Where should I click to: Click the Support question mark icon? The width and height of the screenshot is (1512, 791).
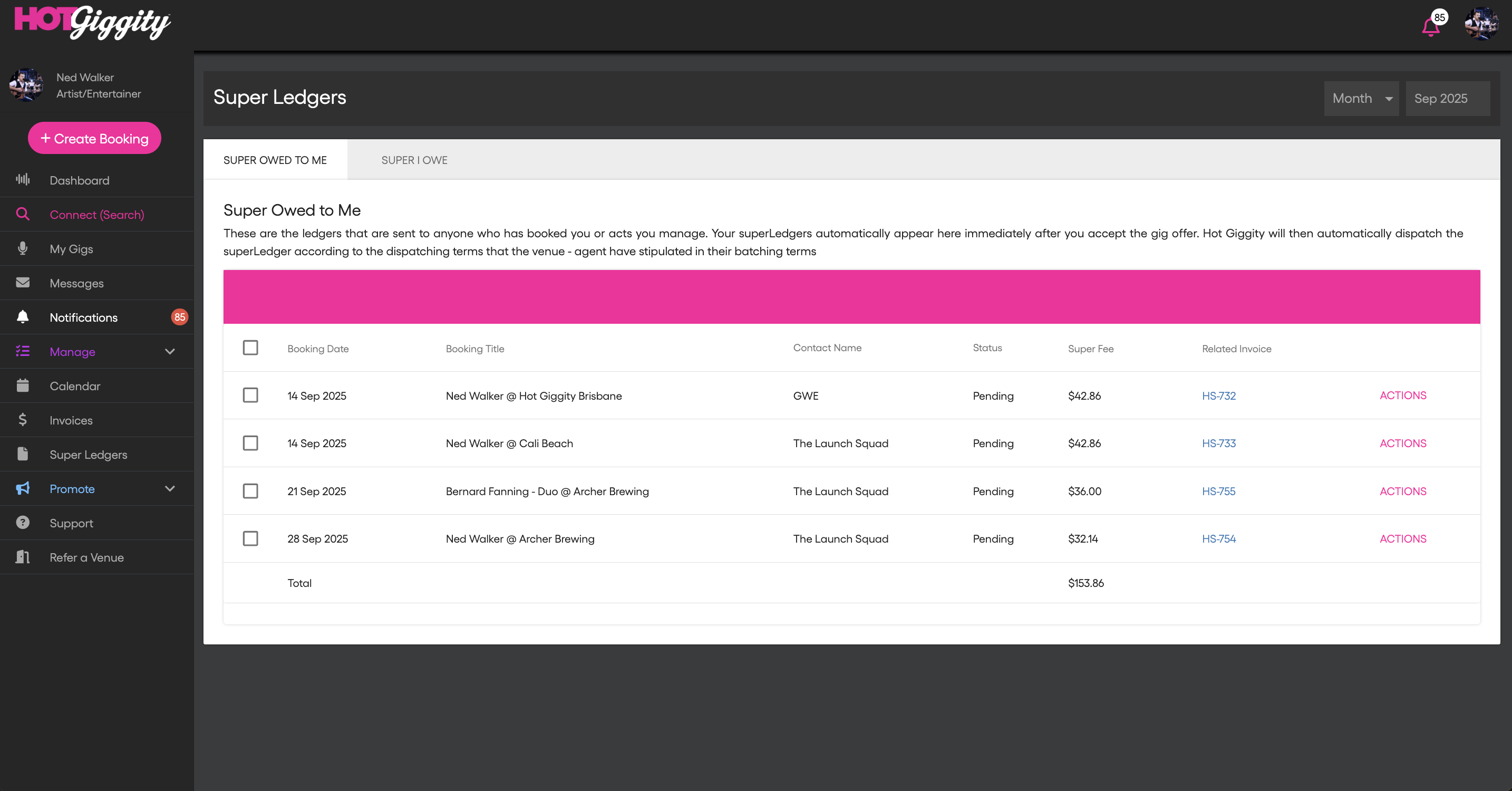point(22,523)
